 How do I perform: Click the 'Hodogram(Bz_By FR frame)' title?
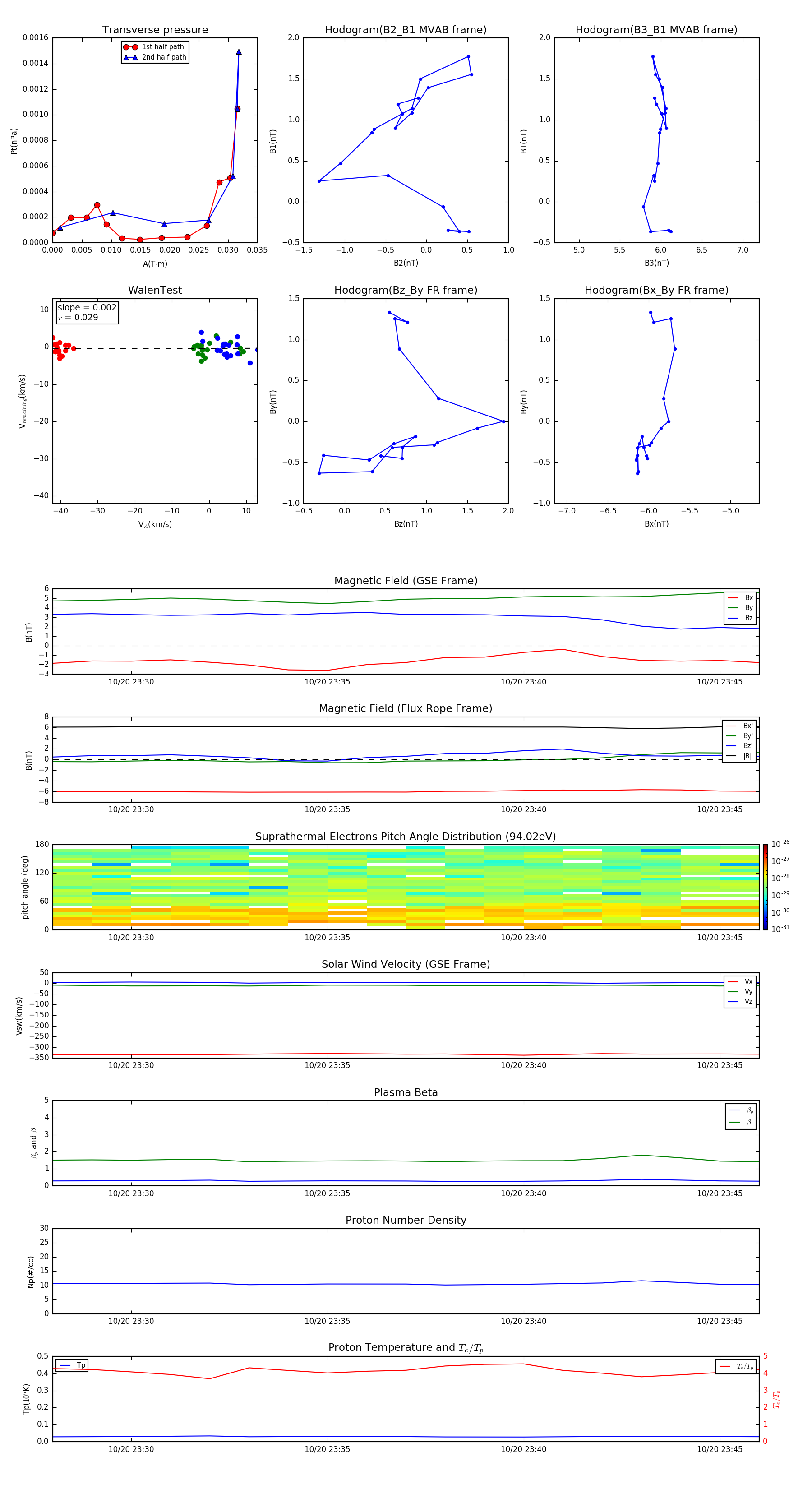click(x=406, y=290)
